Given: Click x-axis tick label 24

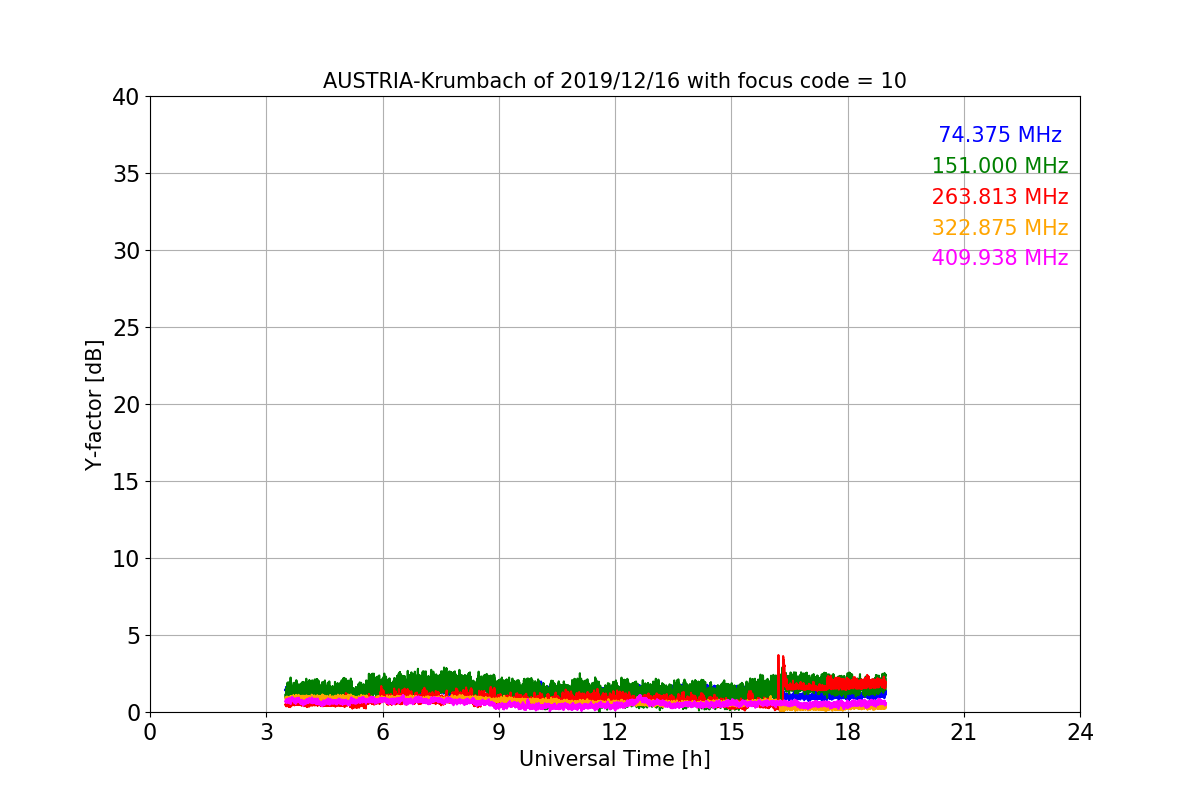Looking at the screenshot, I should 1080,732.
